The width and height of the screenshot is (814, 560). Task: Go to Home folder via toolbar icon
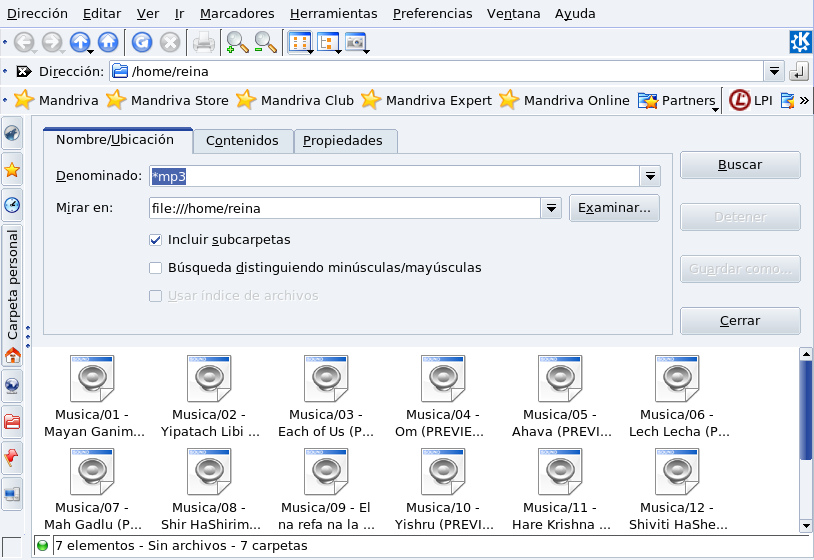(x=107, y=42)
